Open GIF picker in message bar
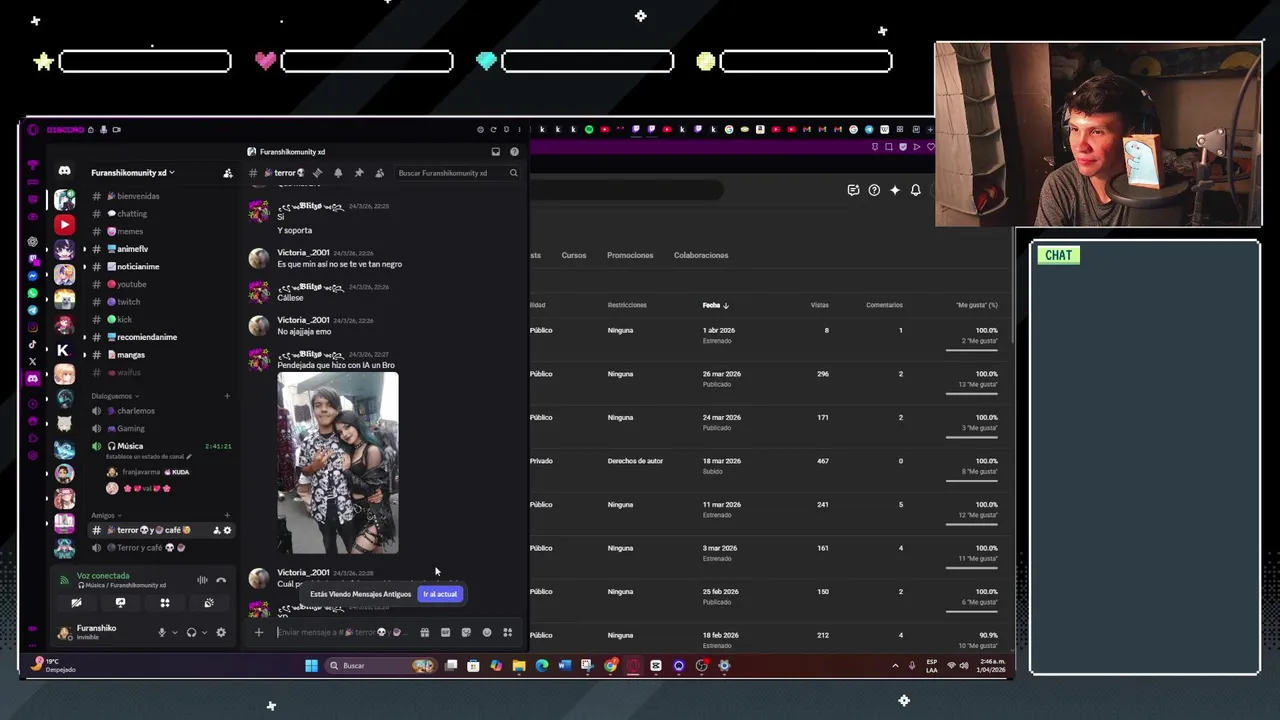The image size is (1280, 720). pos(445,632)
